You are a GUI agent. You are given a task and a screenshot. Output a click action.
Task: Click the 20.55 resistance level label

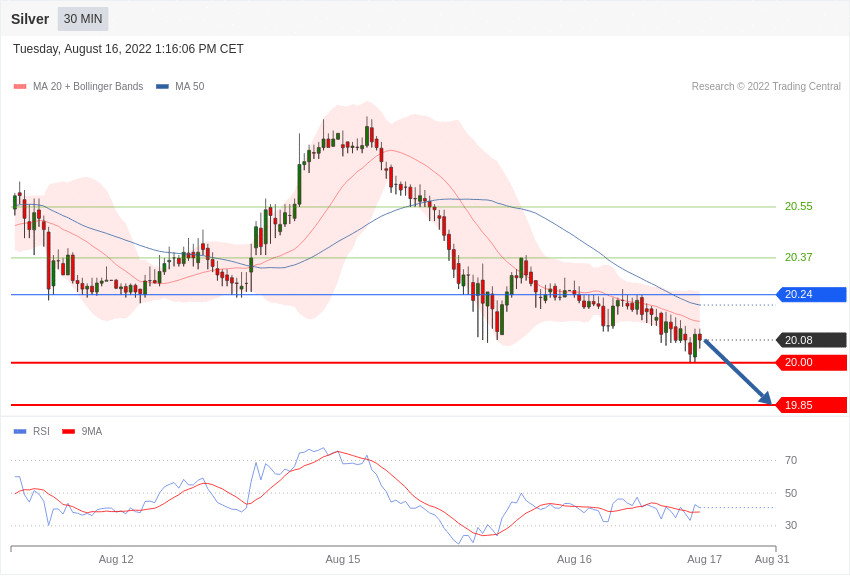799,206
